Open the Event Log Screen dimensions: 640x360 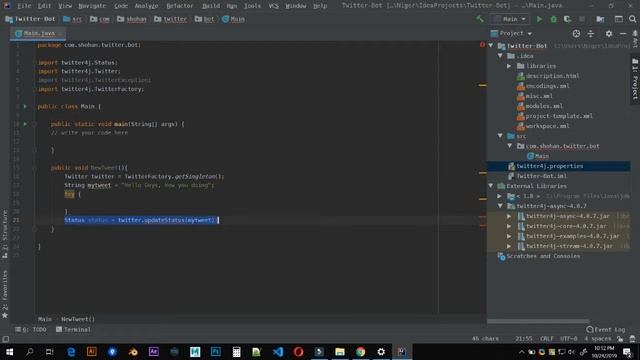click(x=606, y=329)
